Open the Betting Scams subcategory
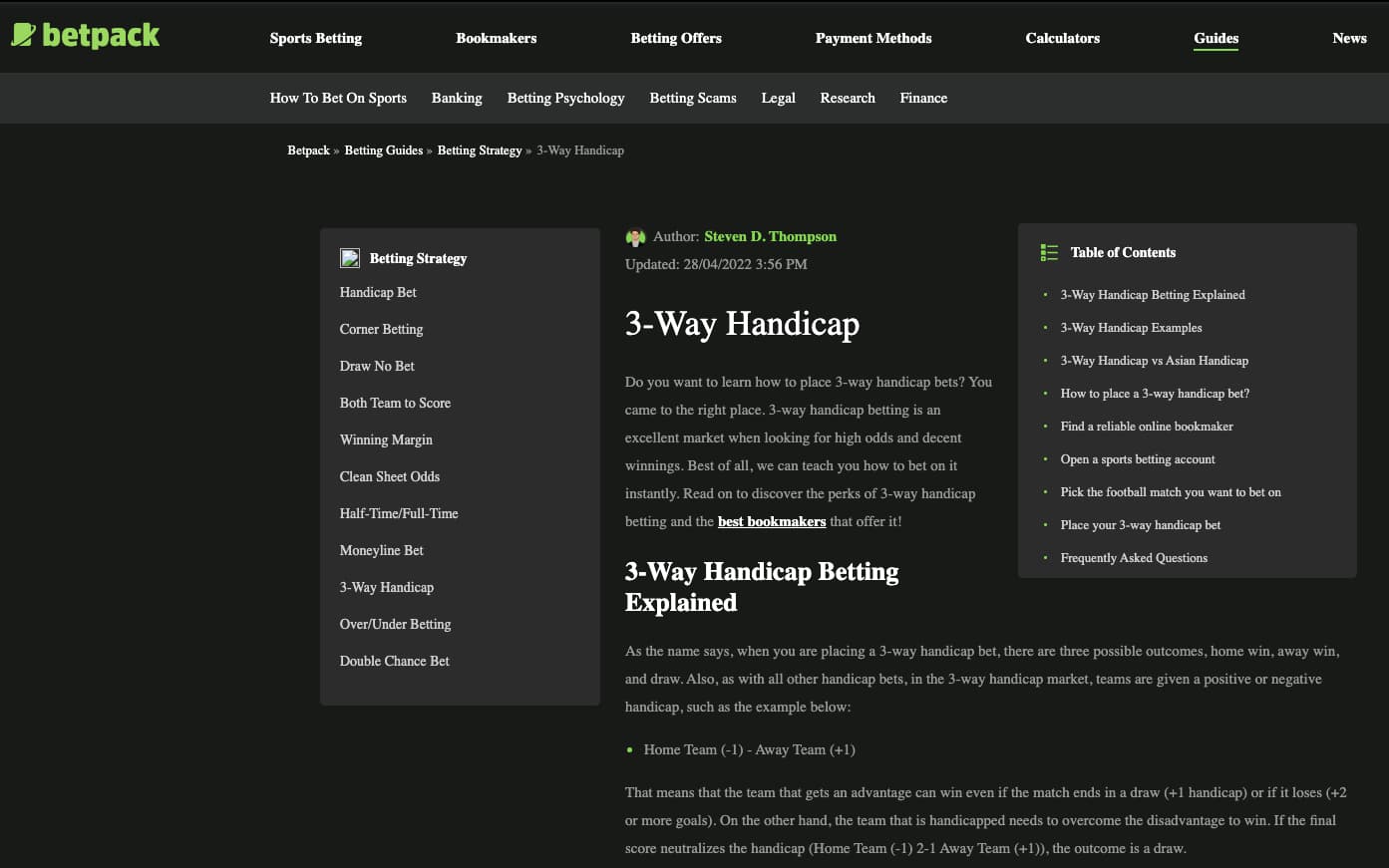Image resolution: width=1389 pixels, height=868 pixels. [x=692, y=98]
